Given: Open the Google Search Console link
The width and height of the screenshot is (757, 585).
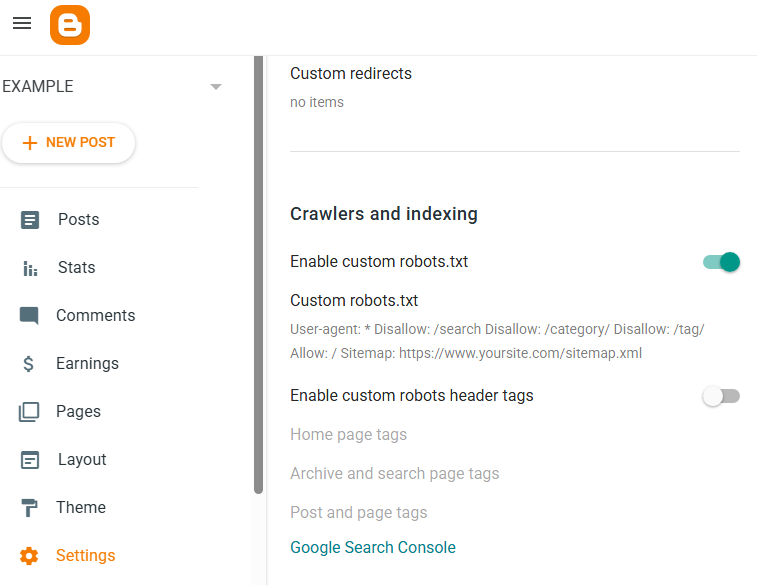Looking at the screenshot, I should [373, 547].
